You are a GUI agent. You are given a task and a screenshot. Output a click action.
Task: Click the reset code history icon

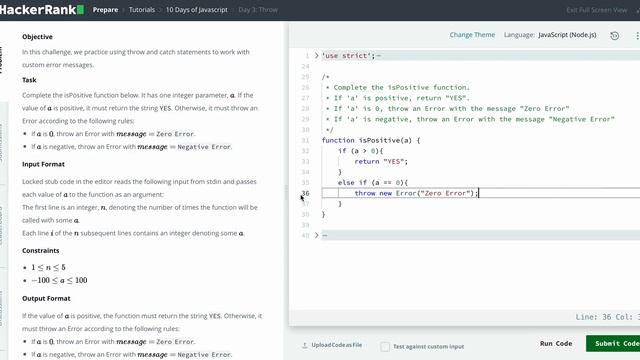click(x=614, y=36)
